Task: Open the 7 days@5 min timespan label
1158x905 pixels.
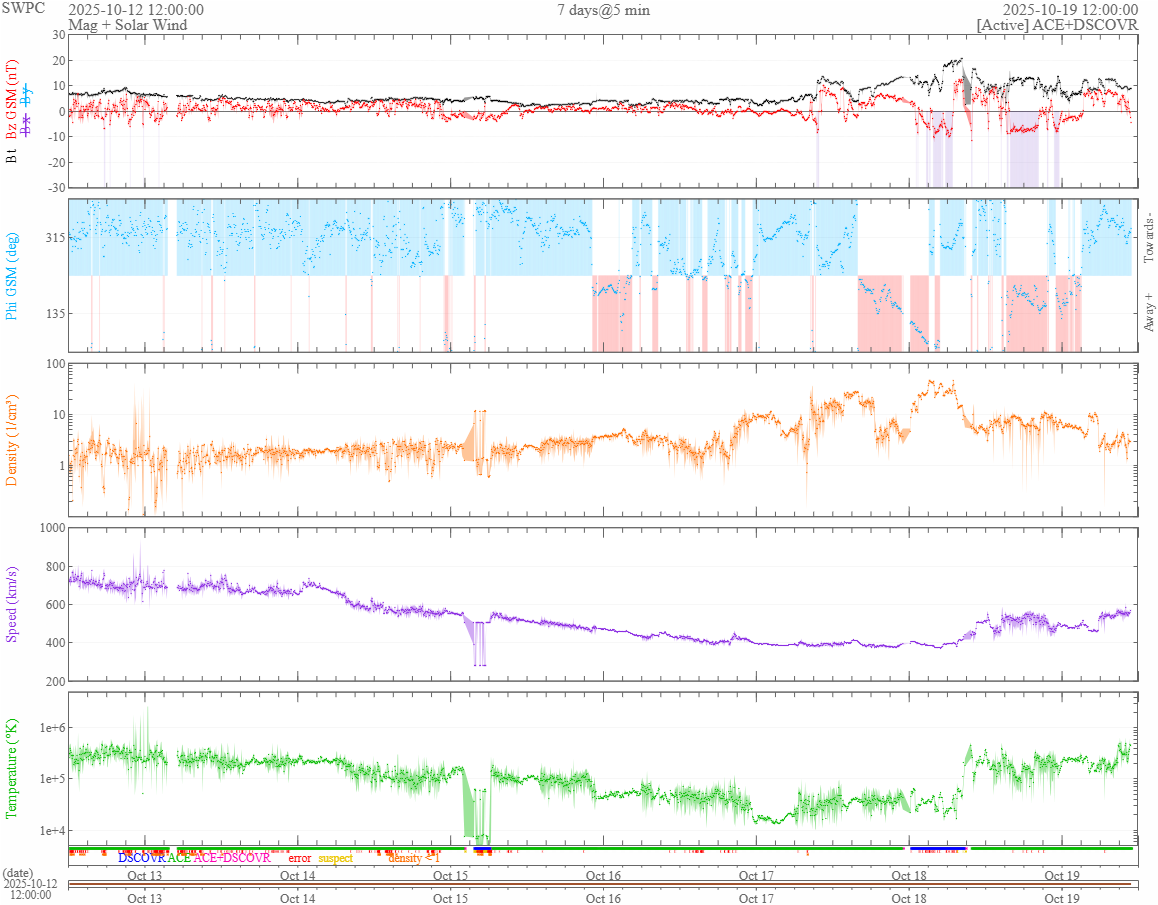Action: 603,10
